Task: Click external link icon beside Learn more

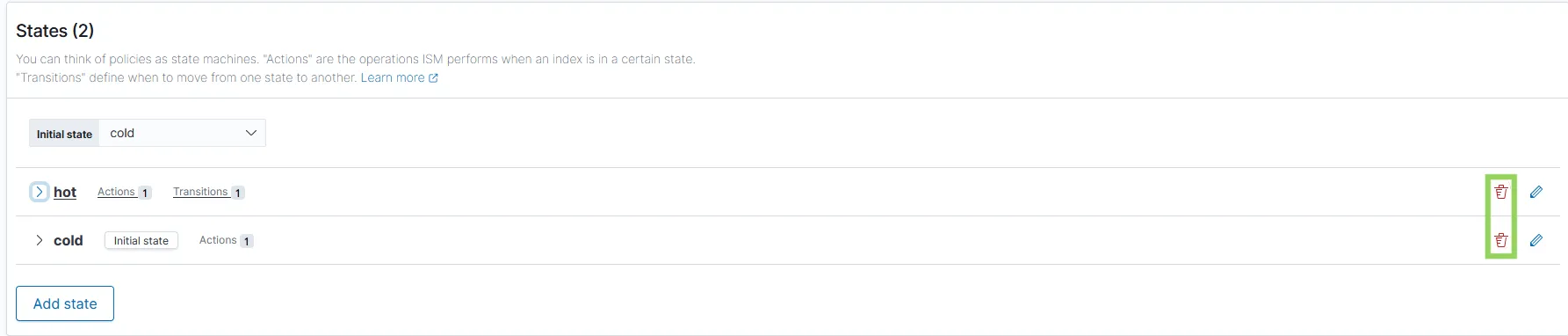Action: click(433, 78)
